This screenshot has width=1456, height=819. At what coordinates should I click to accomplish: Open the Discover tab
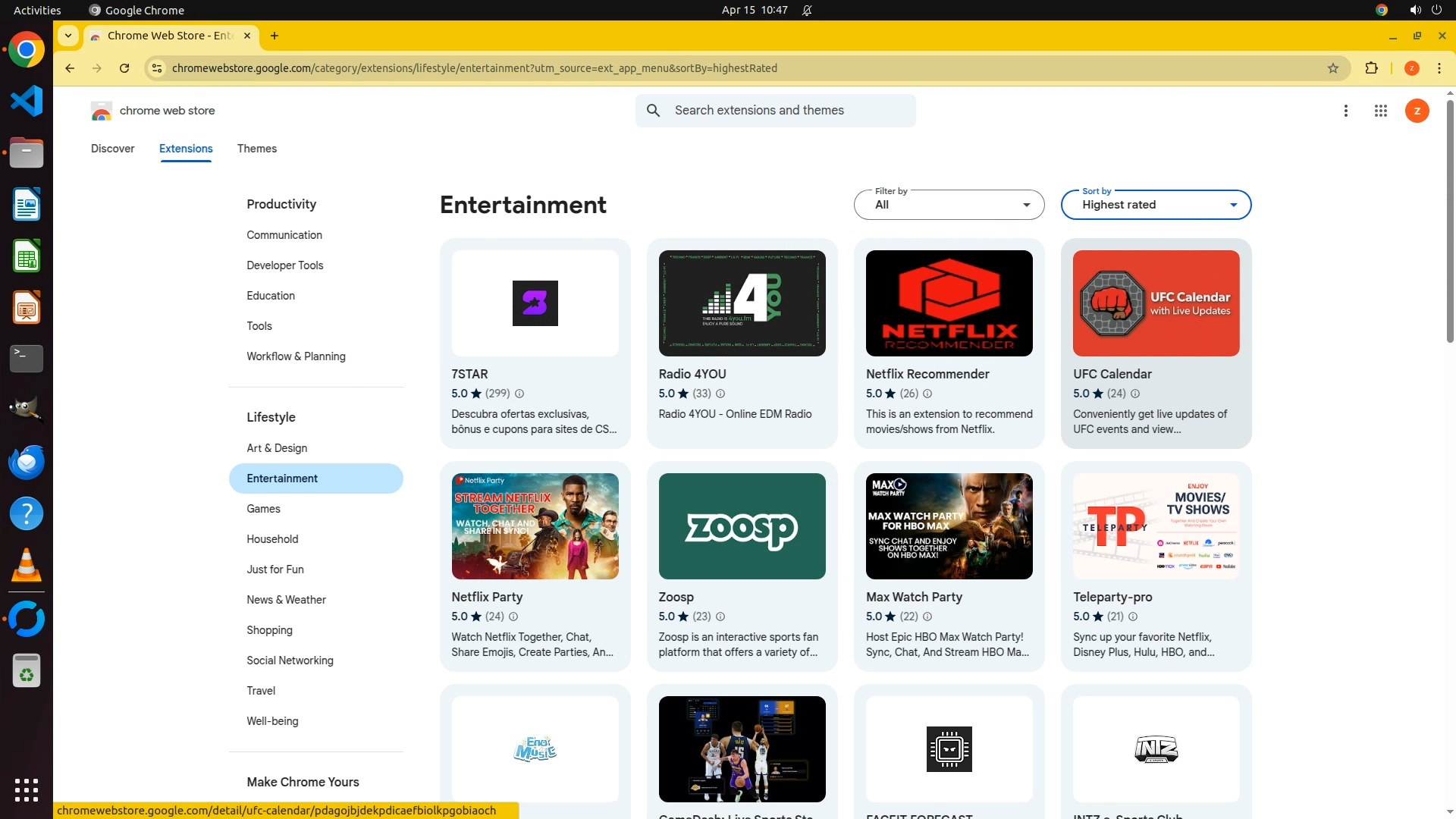click(x=112, y=149)
